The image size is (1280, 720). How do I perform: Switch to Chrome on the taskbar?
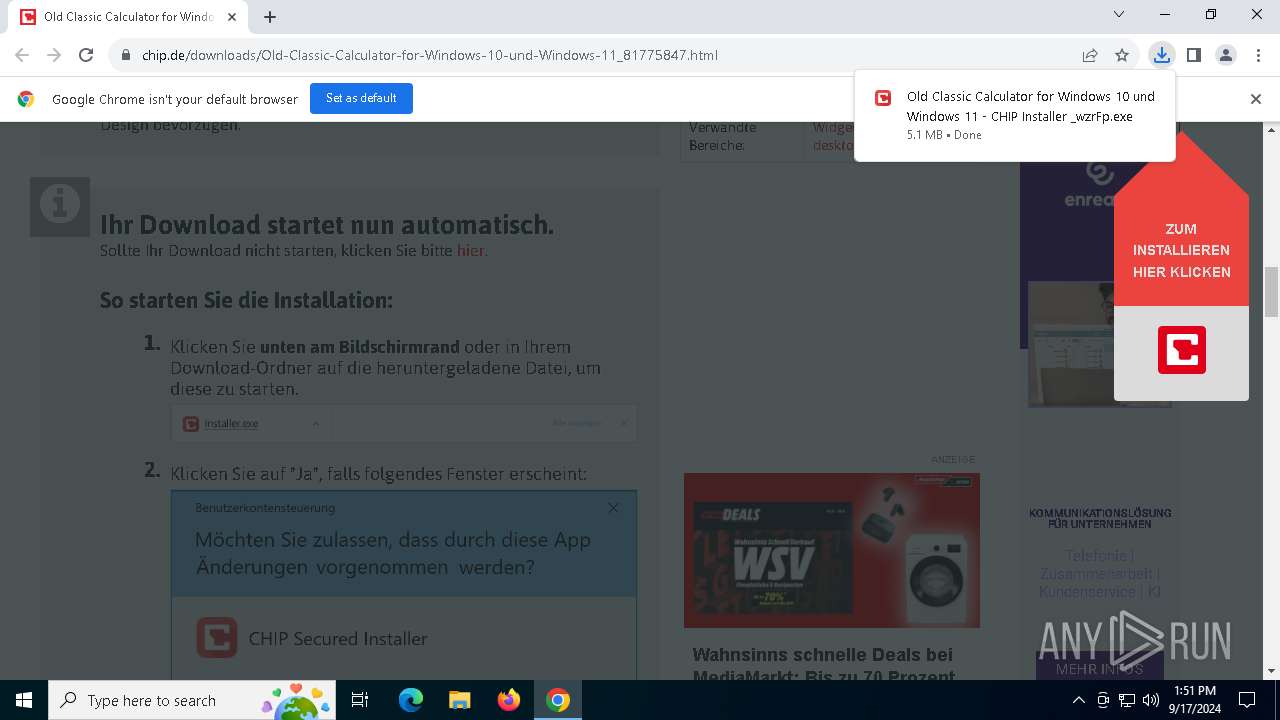[x=558, y=700]
